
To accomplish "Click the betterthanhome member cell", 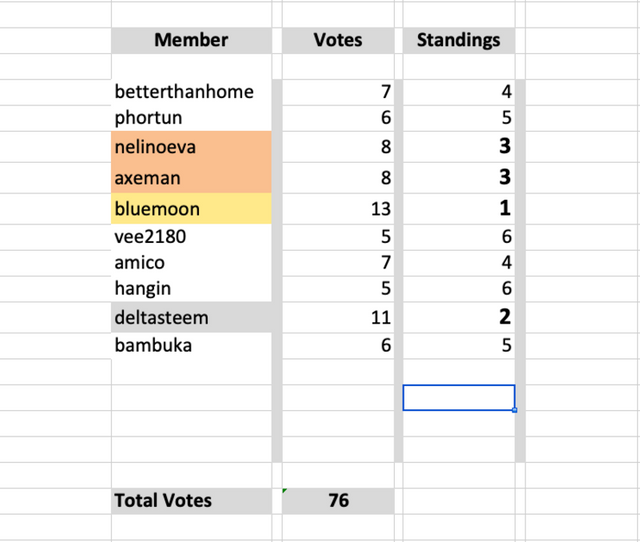I will point(191,92).
